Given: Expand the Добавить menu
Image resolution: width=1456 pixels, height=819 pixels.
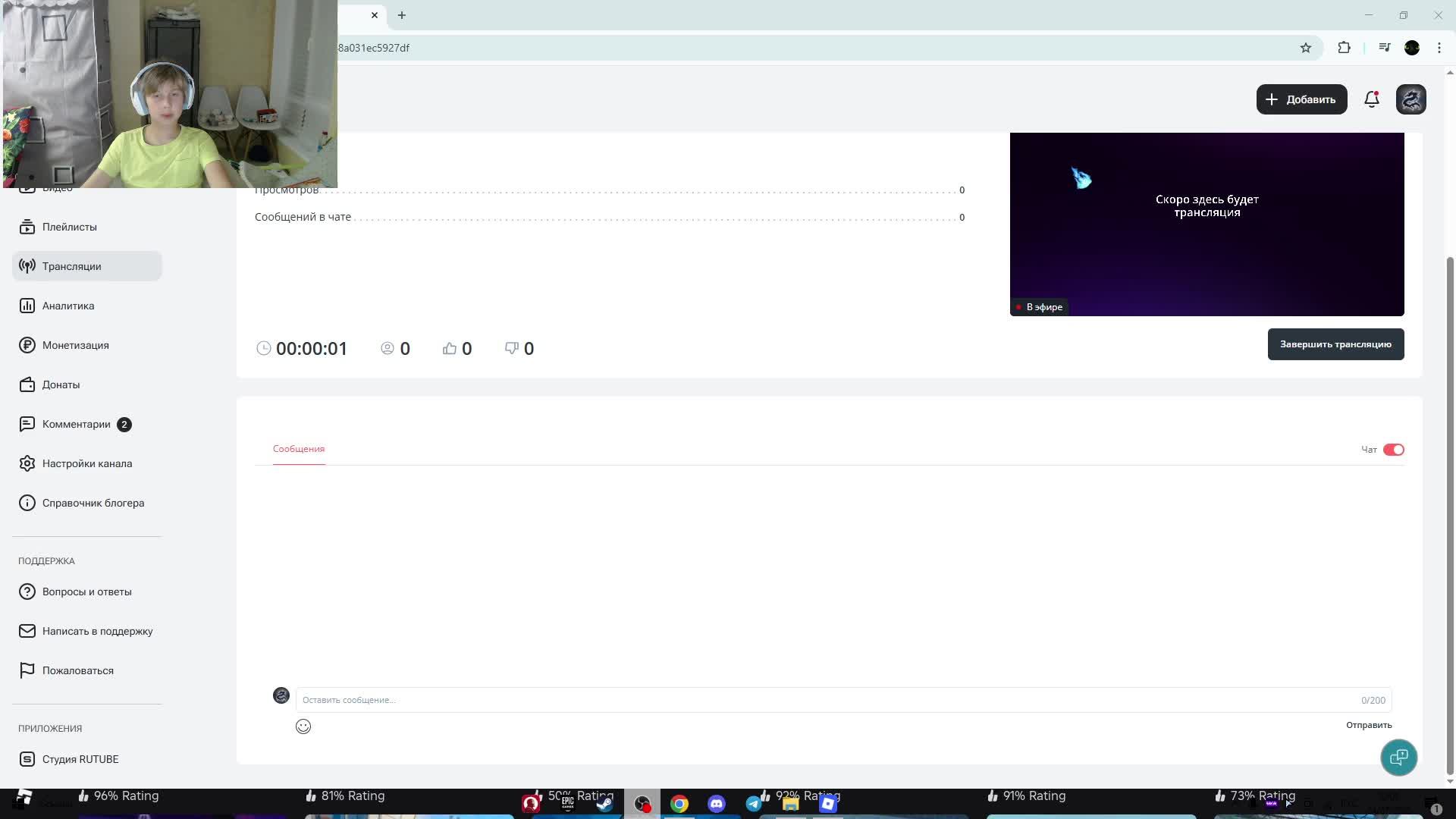Looking at the screenshot, I should [1301, 99].
